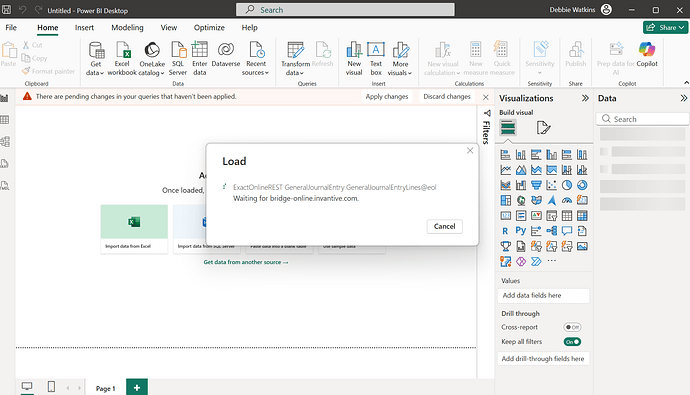Insert a Text box

376,59
